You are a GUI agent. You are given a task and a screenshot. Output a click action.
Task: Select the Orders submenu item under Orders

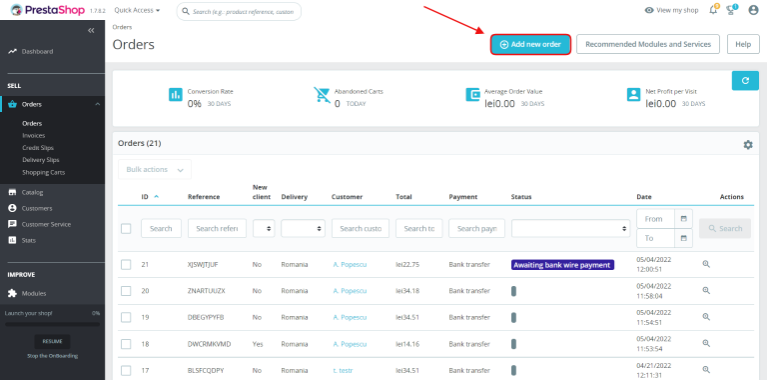[x=32, y=123]
